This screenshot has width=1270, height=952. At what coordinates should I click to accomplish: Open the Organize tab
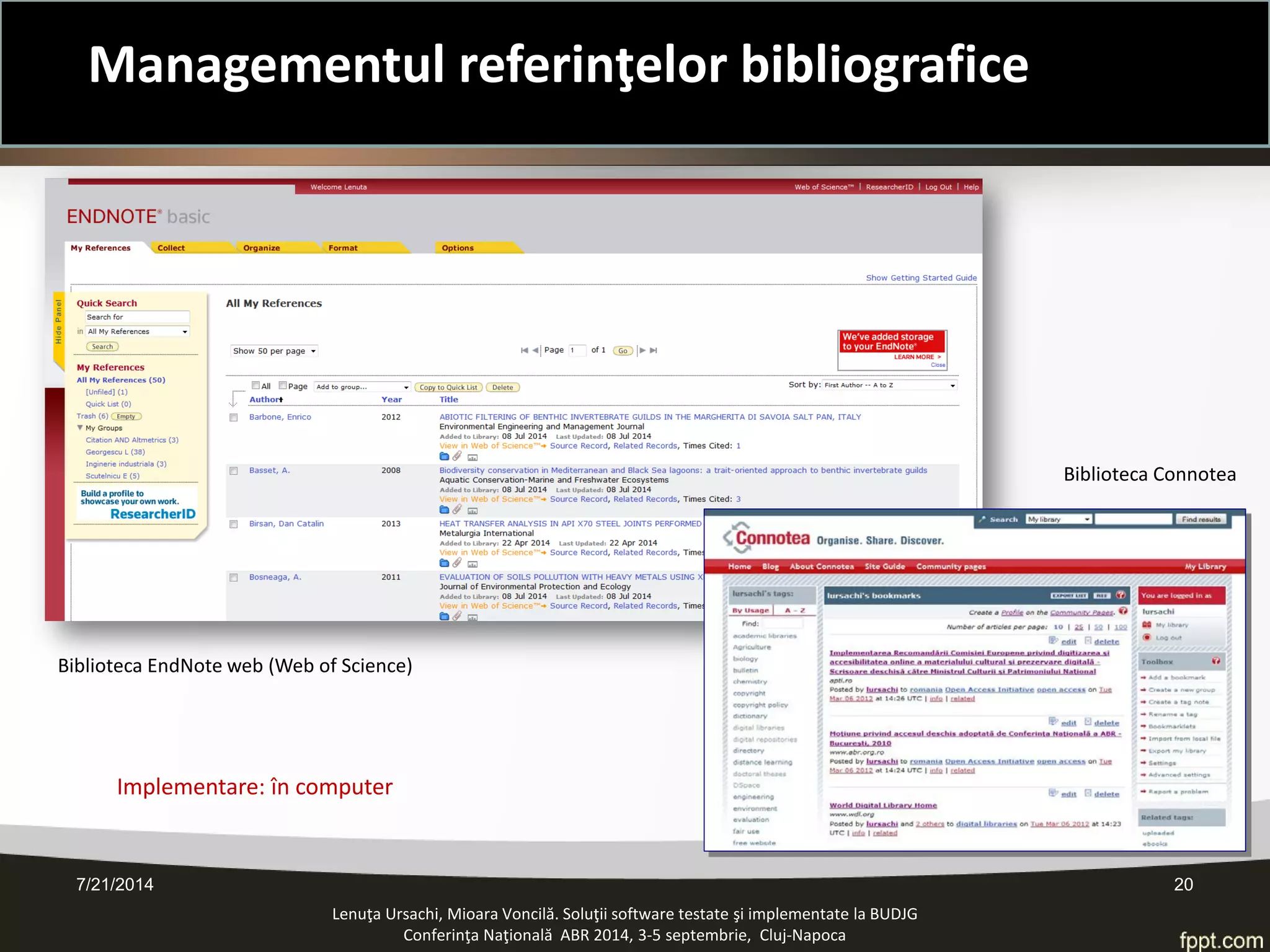tap(262, 248)
